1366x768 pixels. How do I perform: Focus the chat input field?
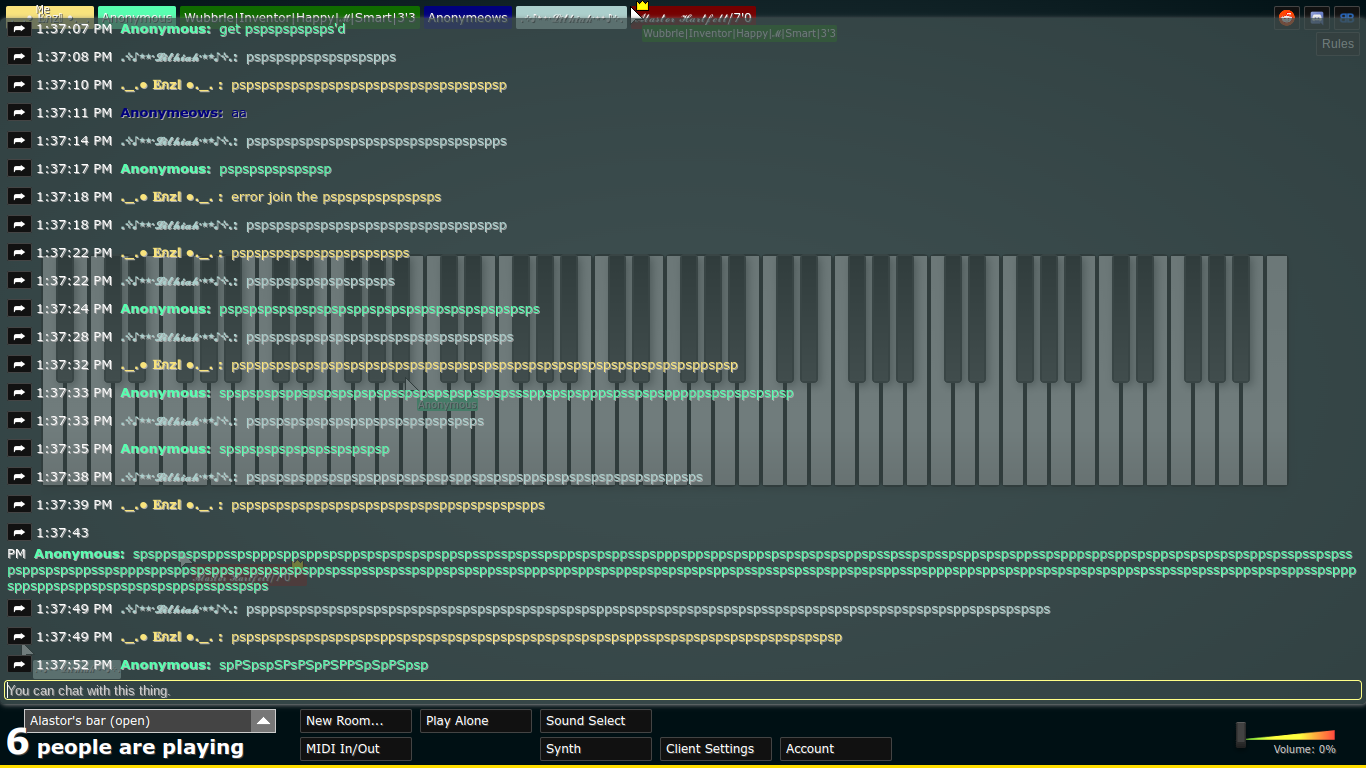683,691
